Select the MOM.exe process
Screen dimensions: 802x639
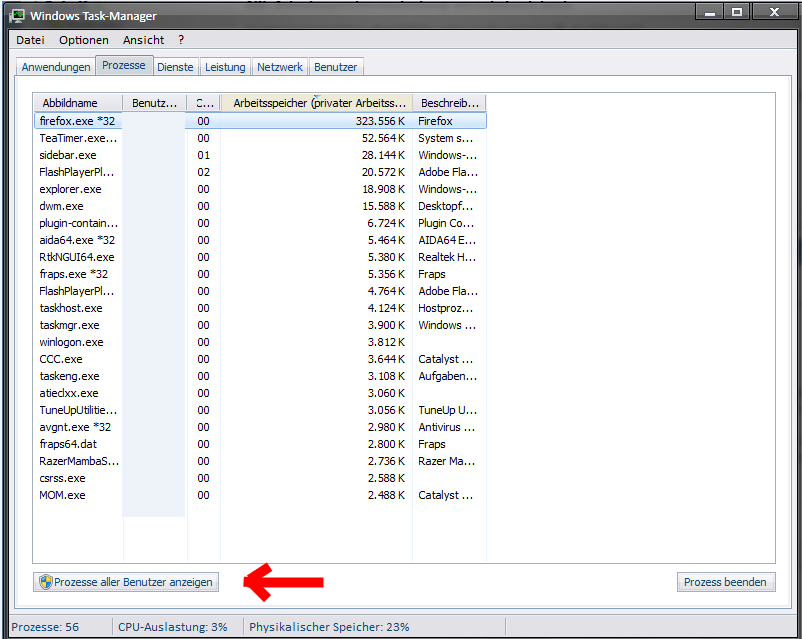pyautogui.click(x=260, y=495)
